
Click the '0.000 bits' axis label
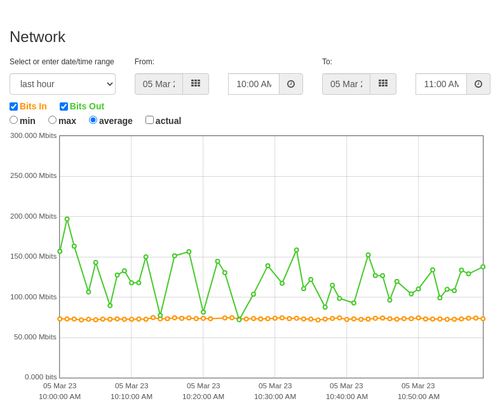point(41,377)
